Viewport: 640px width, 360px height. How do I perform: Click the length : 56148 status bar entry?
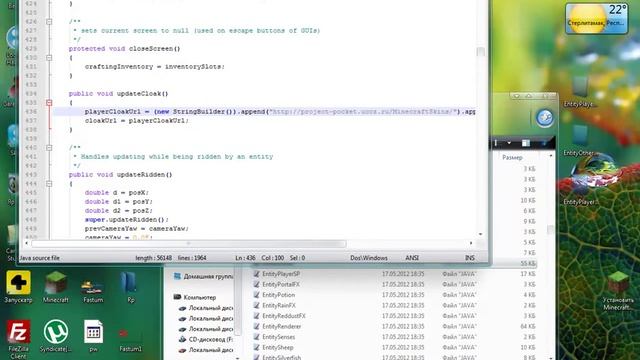tap(153, 258)
